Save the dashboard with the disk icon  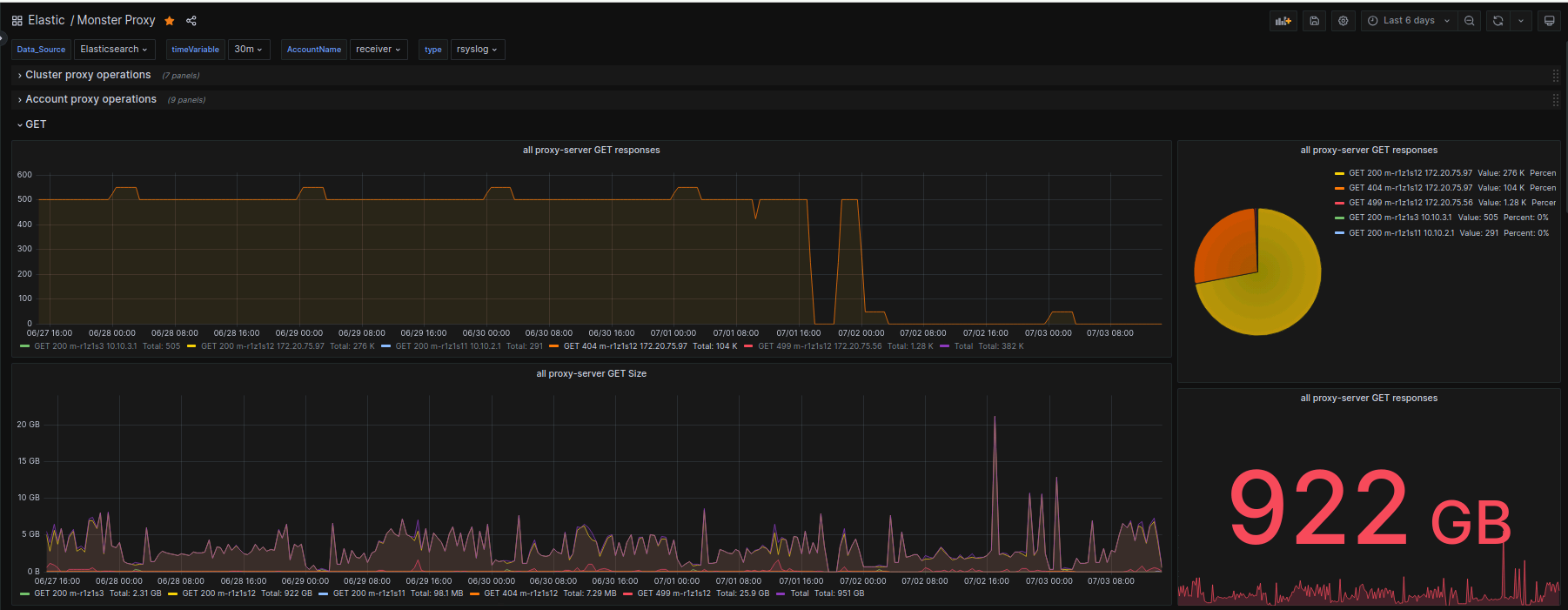coord(1314,21)
